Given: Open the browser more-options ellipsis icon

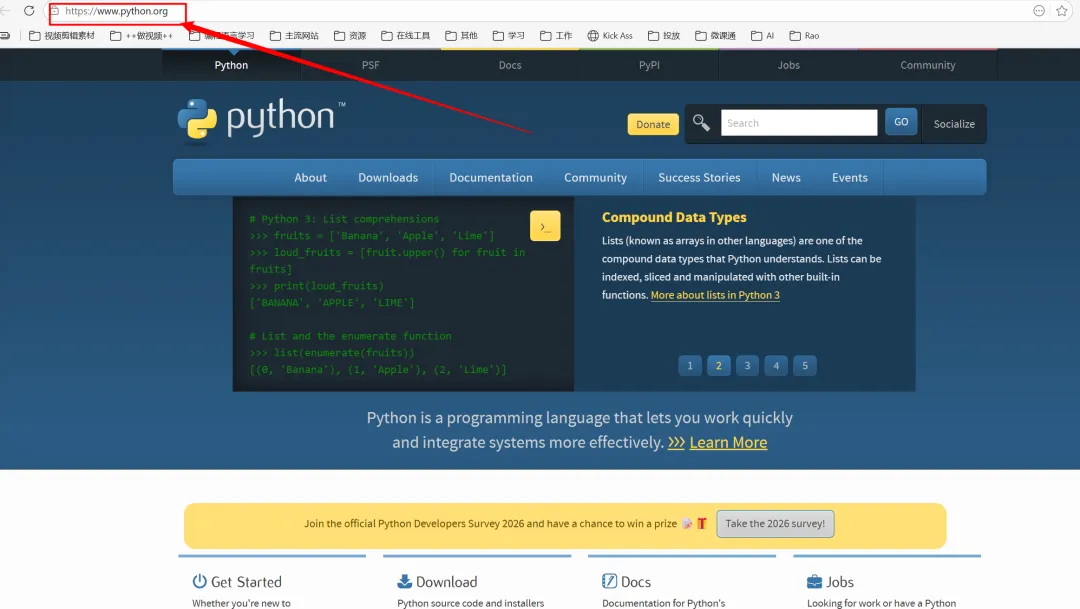Looking at the screenshot, I should click(1039, 11).
